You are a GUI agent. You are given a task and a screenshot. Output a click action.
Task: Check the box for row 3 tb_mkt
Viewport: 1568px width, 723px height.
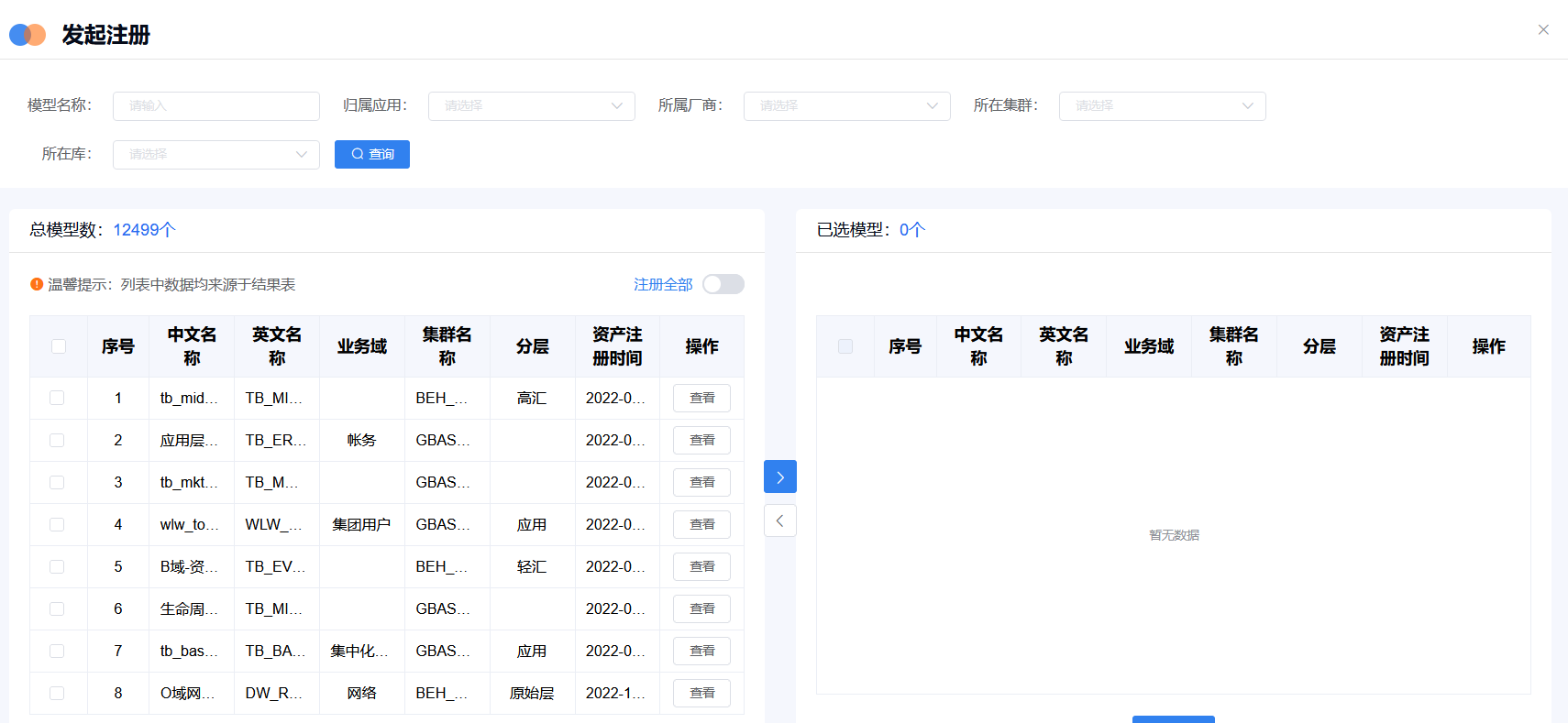tap(57, 482)
